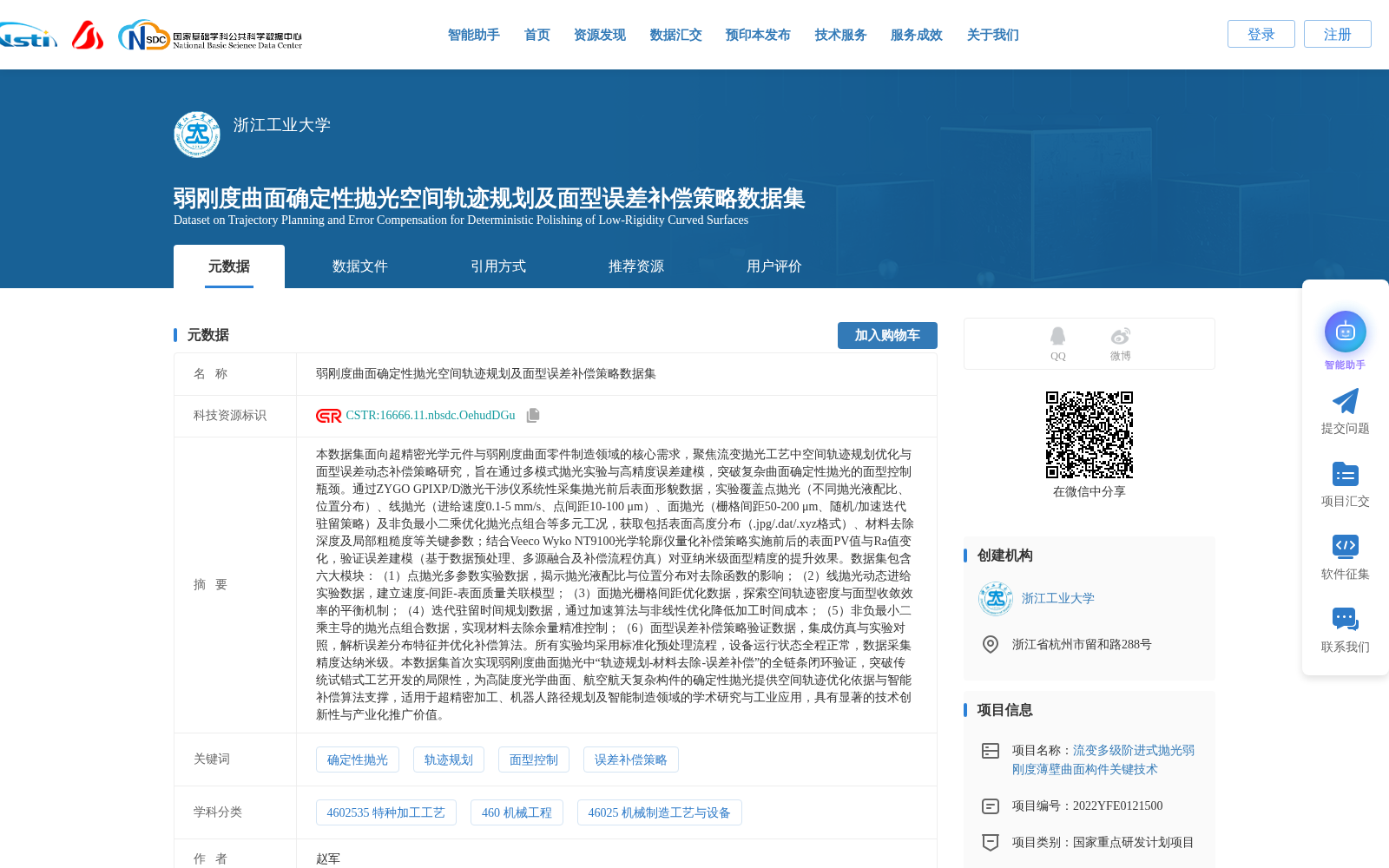
Task: Open project name link 流变多级阶进式抛光
Action: click(x=1103, y=759)
